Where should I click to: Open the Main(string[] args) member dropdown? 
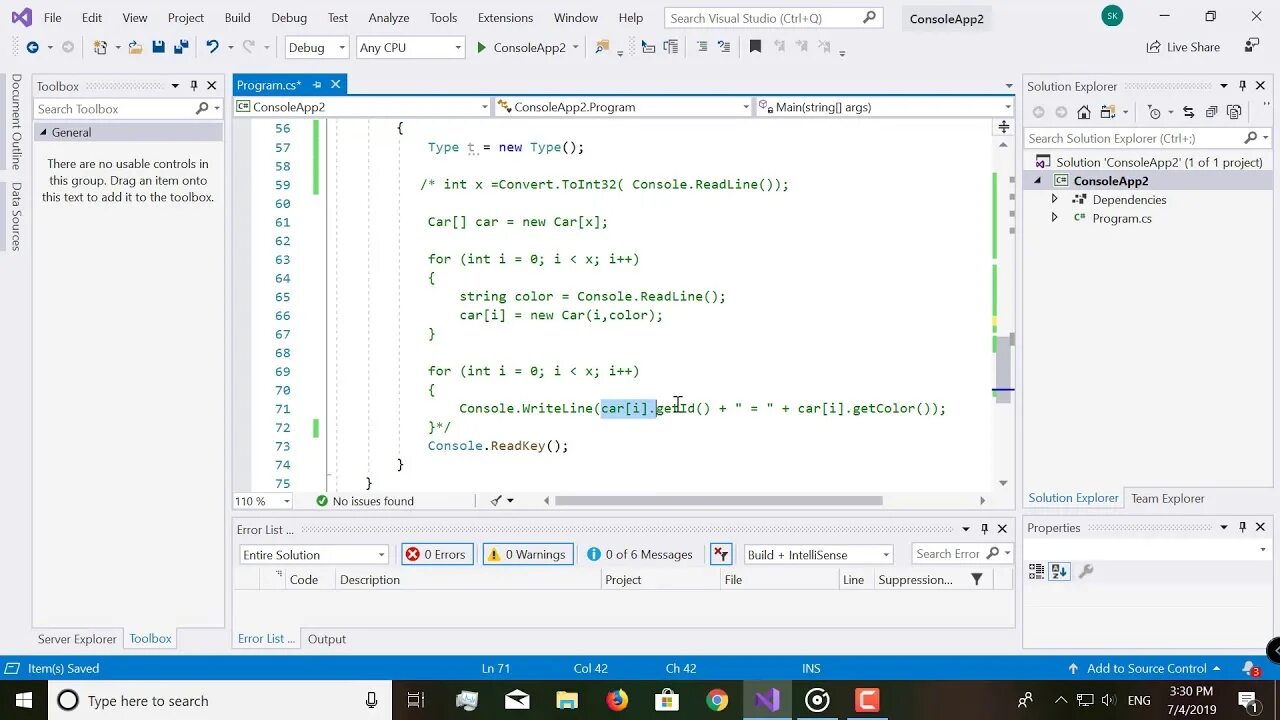click(x=885, y=107)
